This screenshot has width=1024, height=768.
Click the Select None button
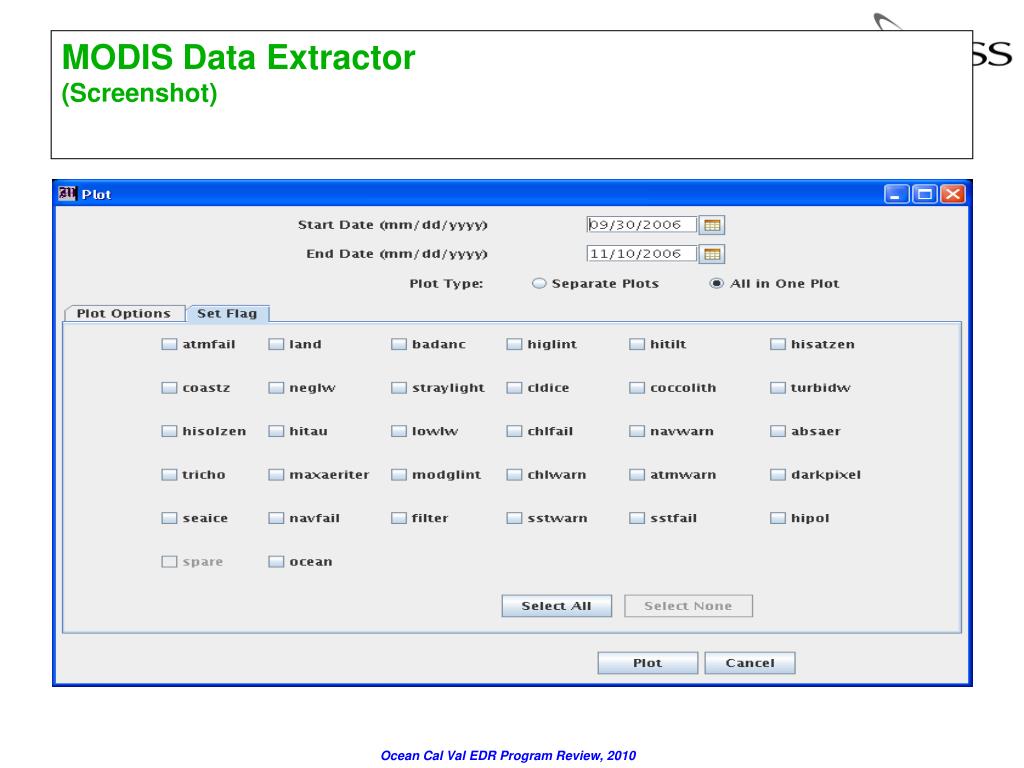[688, 606]
